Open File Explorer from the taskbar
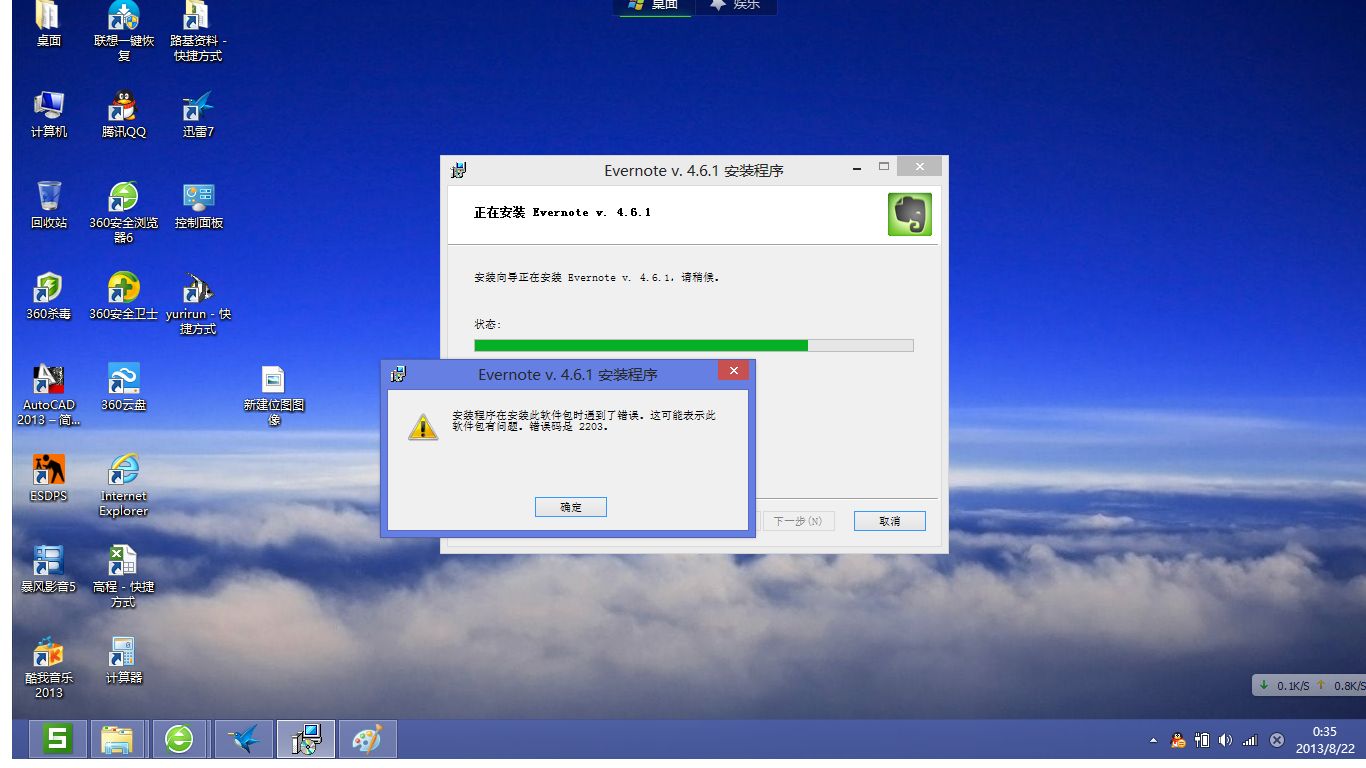Image resolution: width=1366 pixels, height=768 pixels. [118, 739]
